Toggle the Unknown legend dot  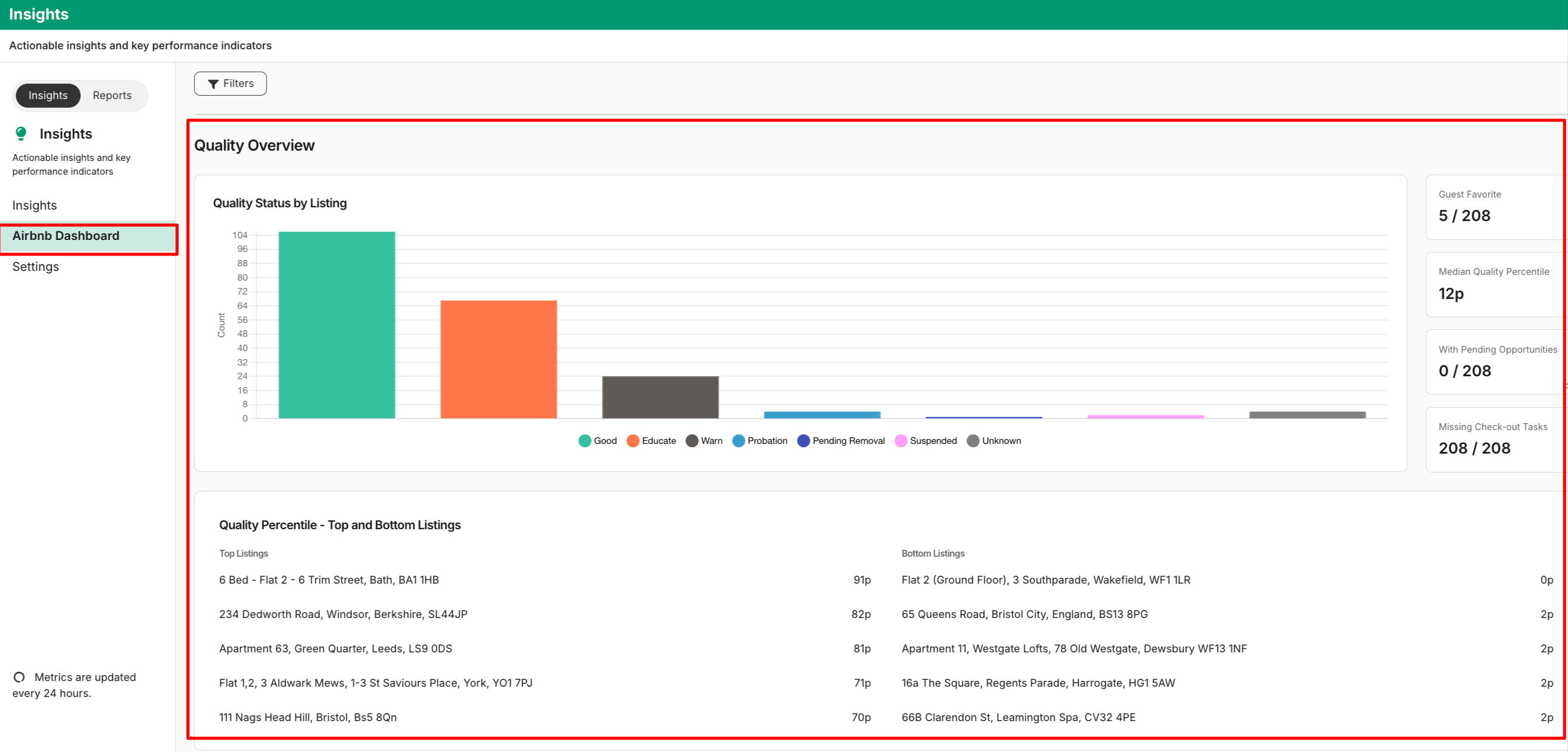point(973,440)
